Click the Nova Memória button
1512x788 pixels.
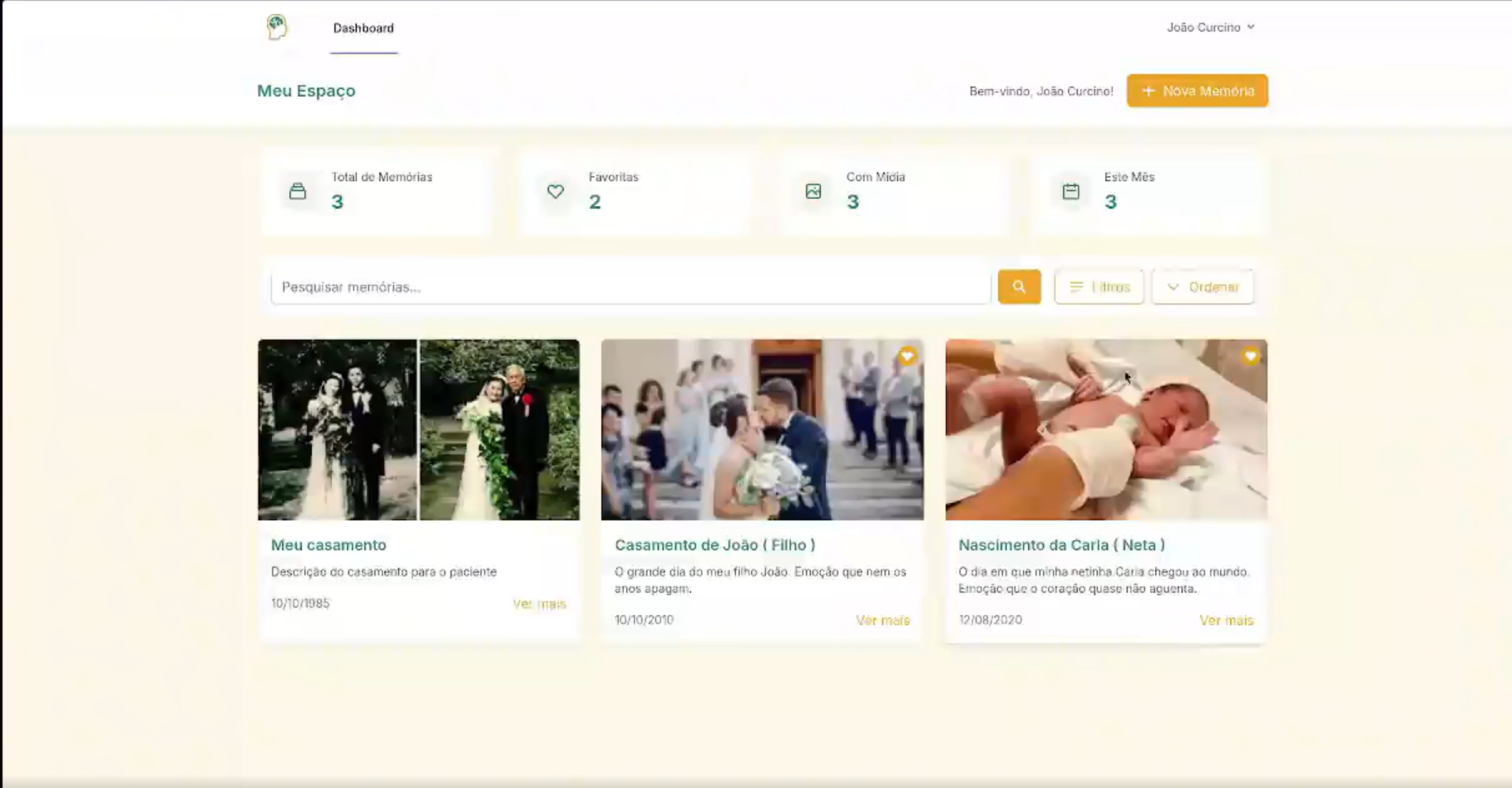coord(1197,91)
